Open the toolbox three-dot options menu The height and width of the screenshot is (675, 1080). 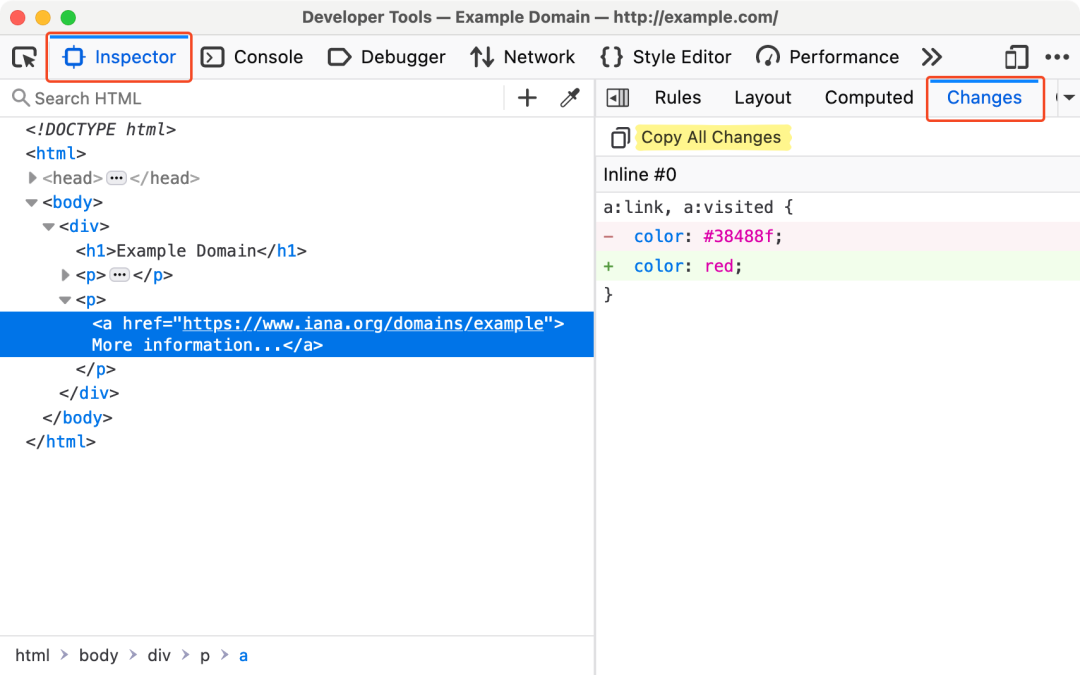pos(1057,57)
